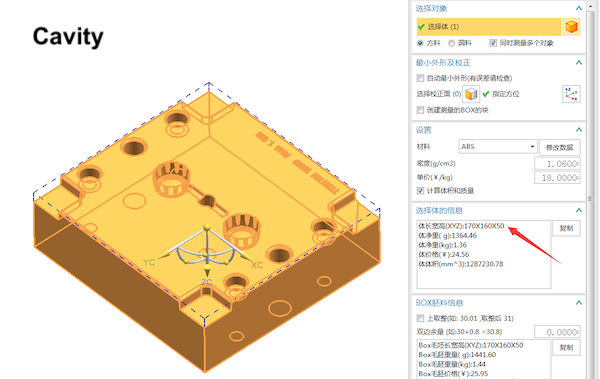Collapse the BOX胚料信息 section
The height and width of the screenshot is (379, 600).
click(x=579, y=303)
